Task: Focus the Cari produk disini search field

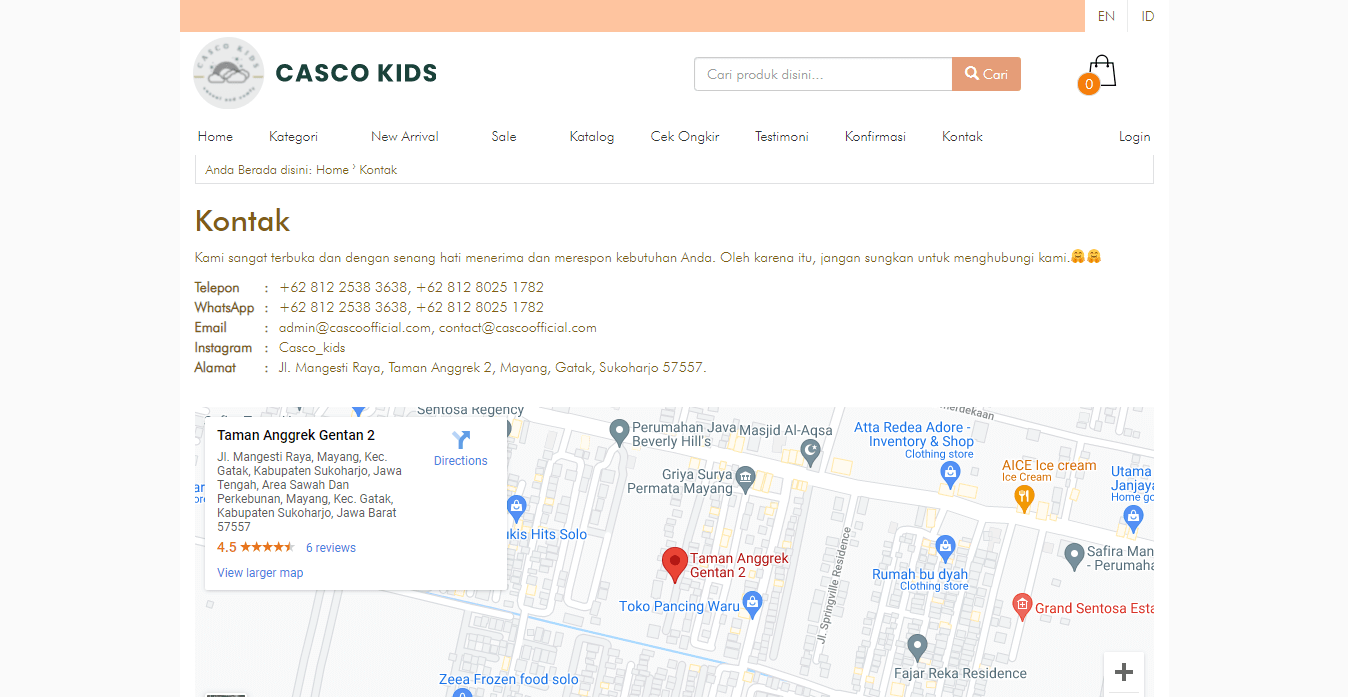Action: (823, 74)
